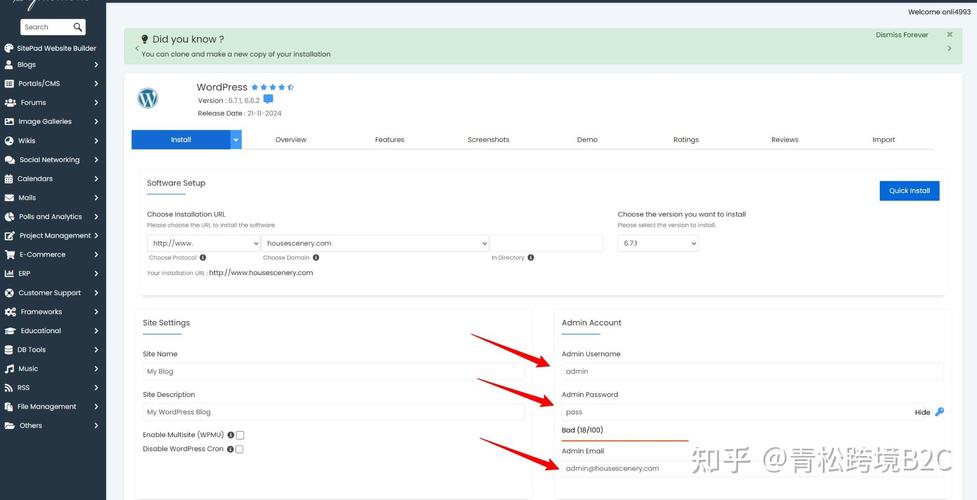This screenshot has width=977, height=500.
Task: Click the RSS feed icon
Action: point(9,388)
